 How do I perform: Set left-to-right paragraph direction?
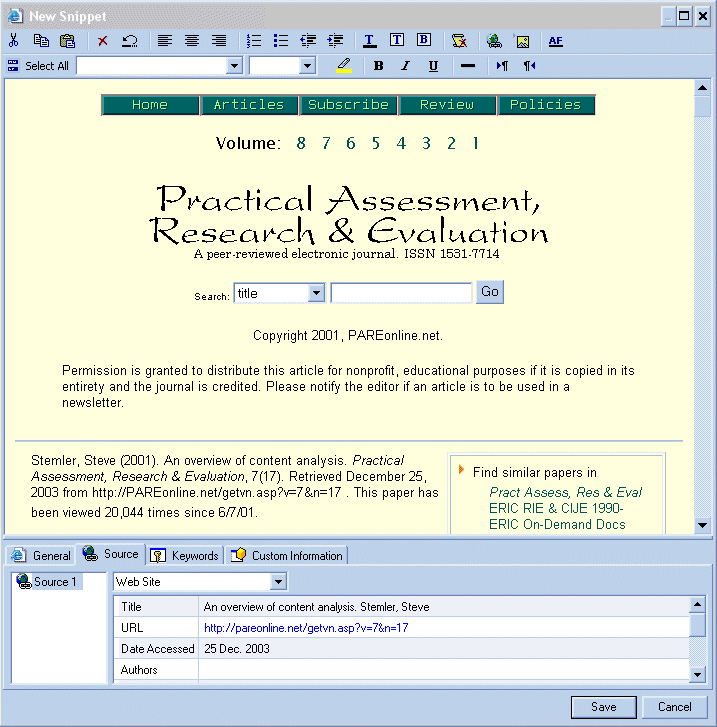point(502,66)
